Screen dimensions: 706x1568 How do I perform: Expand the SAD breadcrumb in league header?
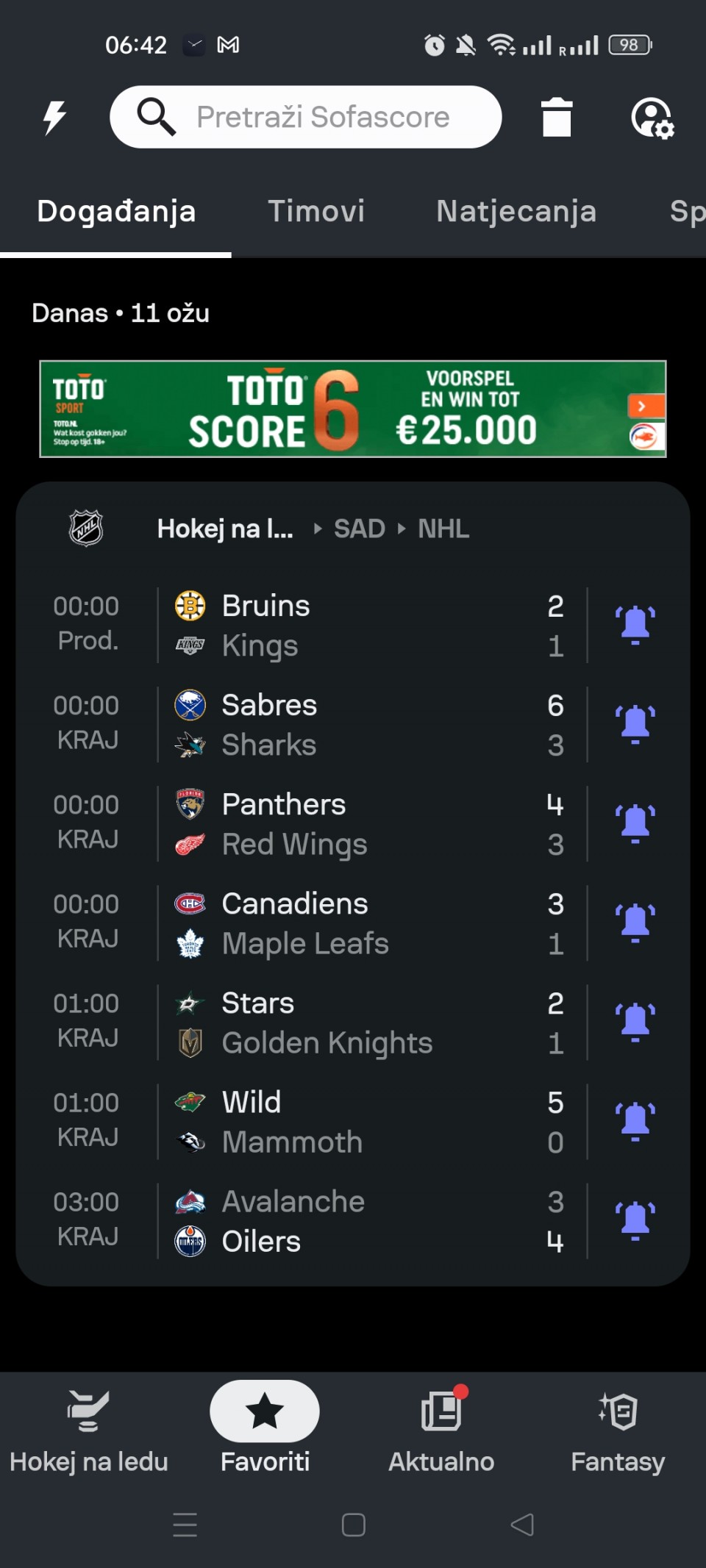360,529
